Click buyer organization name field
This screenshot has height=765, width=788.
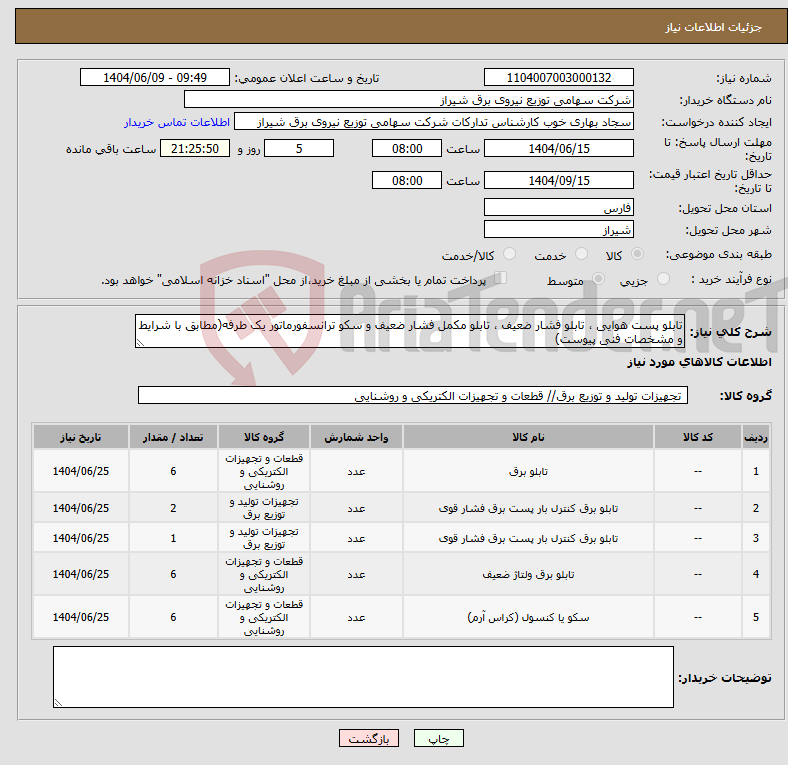tap(409, 100)
